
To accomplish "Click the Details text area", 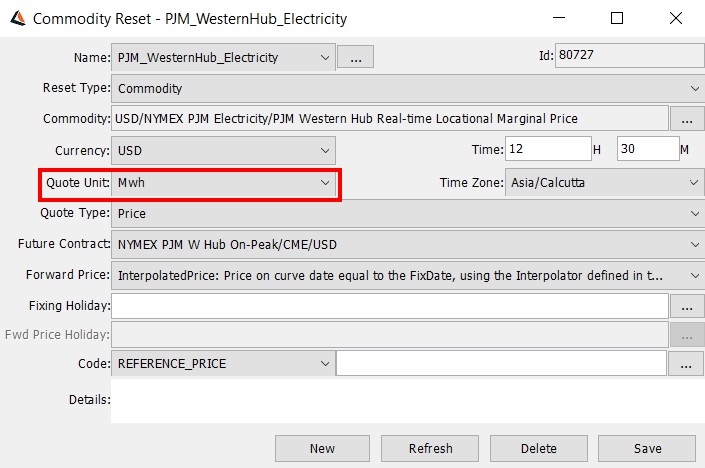I will pos(408,400).
